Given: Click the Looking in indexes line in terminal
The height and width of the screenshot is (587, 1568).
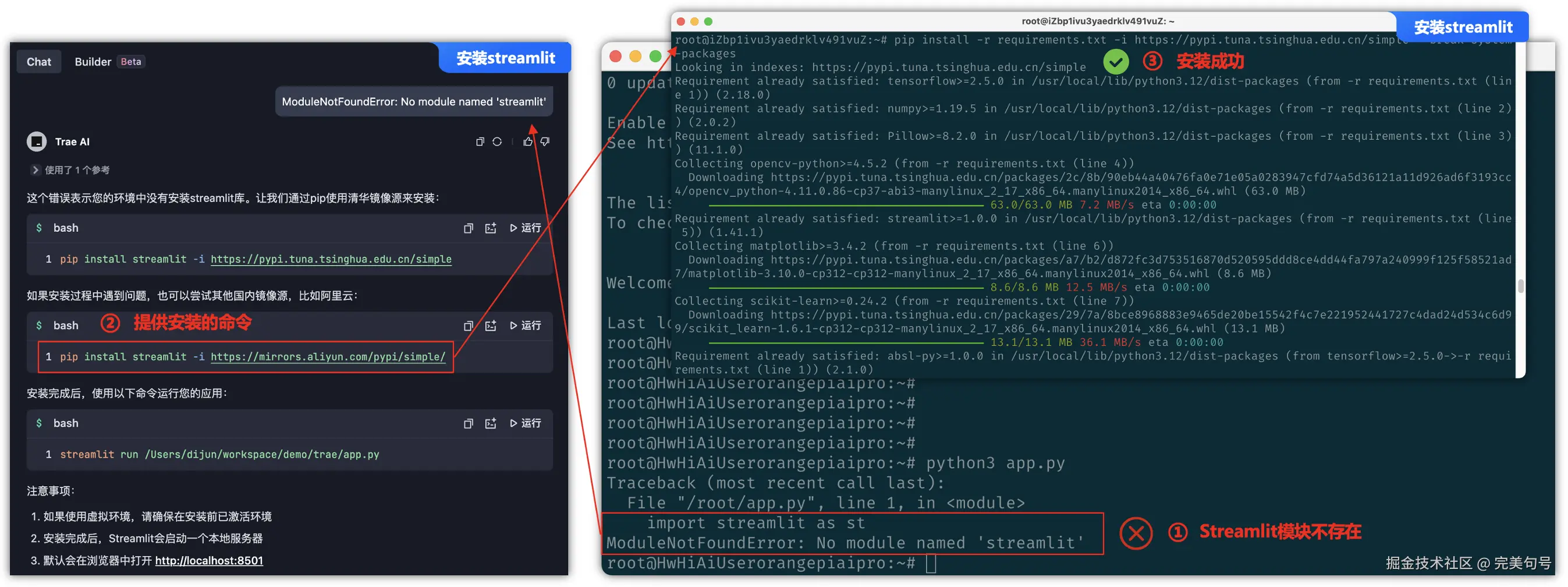Looking at the screenshot, I should 880,67.
